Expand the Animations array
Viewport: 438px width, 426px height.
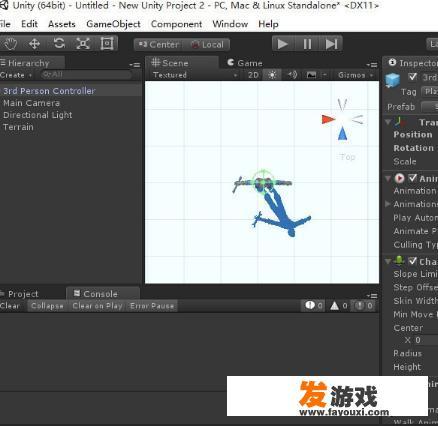[388, 204]
